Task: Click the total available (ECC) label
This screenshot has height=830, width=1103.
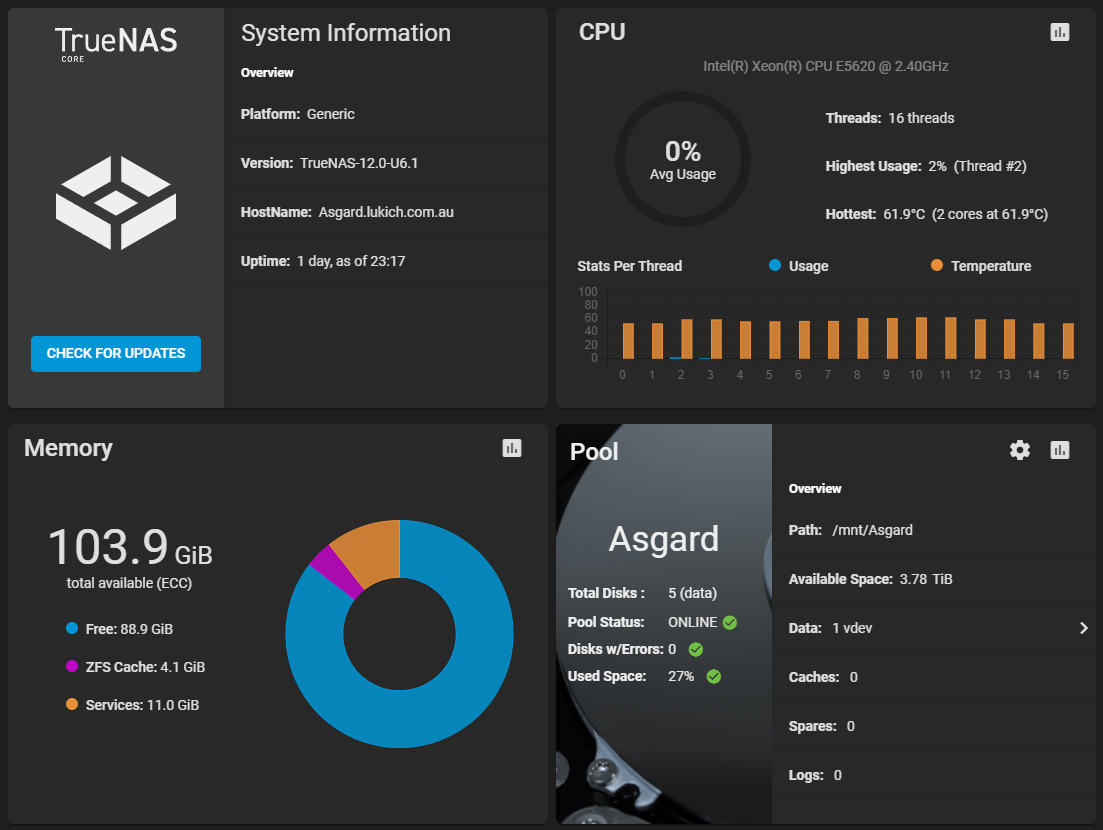Action: 129,583
